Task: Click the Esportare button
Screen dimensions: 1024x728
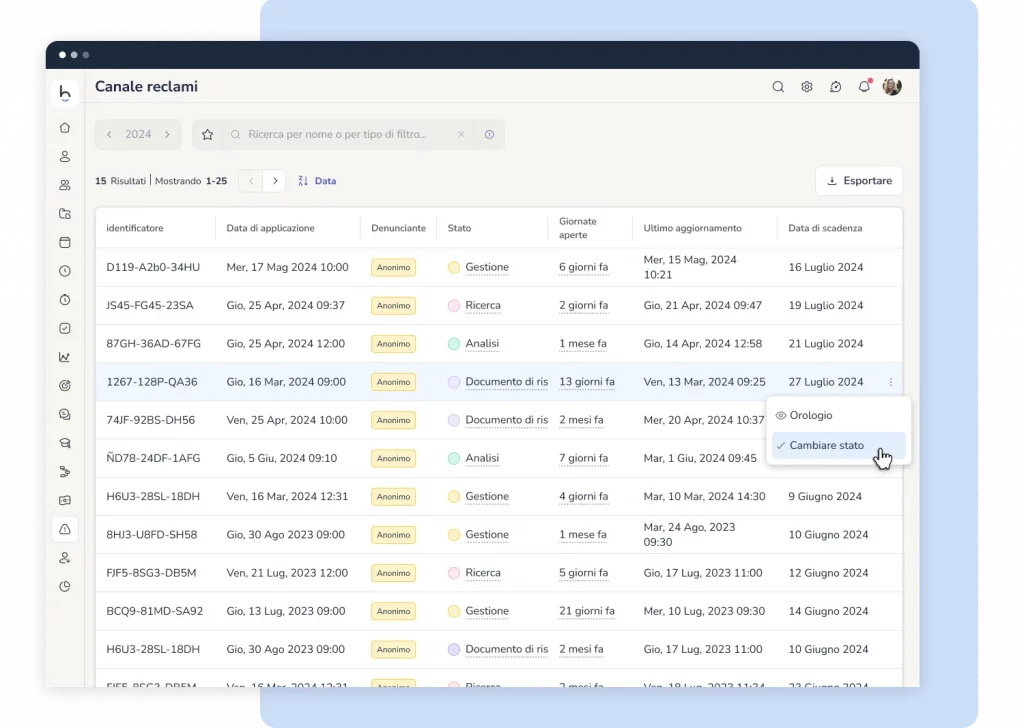Action: [858, 181]
